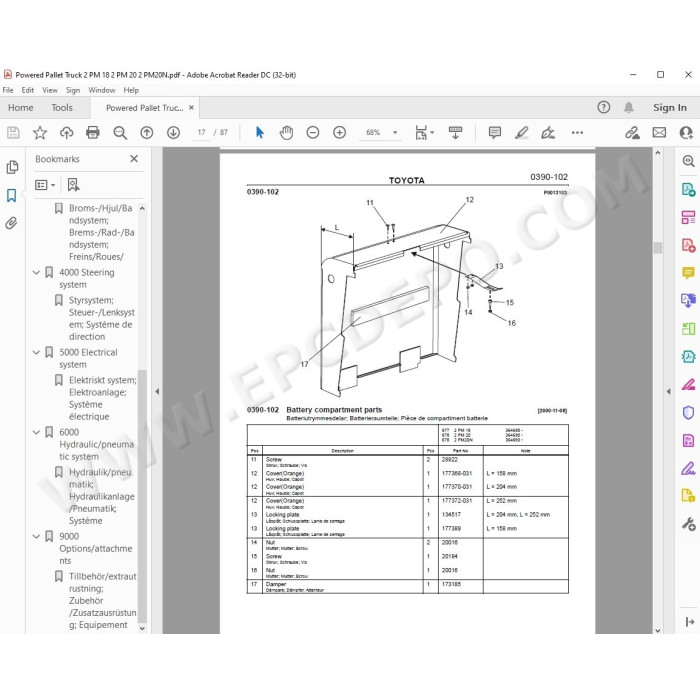Click the bookmarks list scrollbar thumb
This screenshot has width=700, height=700.
(x=142, y=496)
